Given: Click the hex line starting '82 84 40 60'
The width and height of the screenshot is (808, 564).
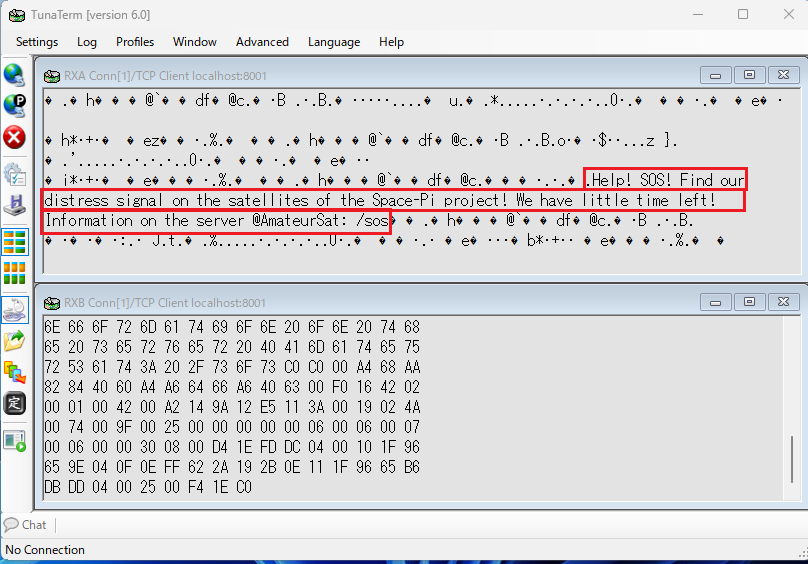Looking at the screenshot, I should point(232,387).
